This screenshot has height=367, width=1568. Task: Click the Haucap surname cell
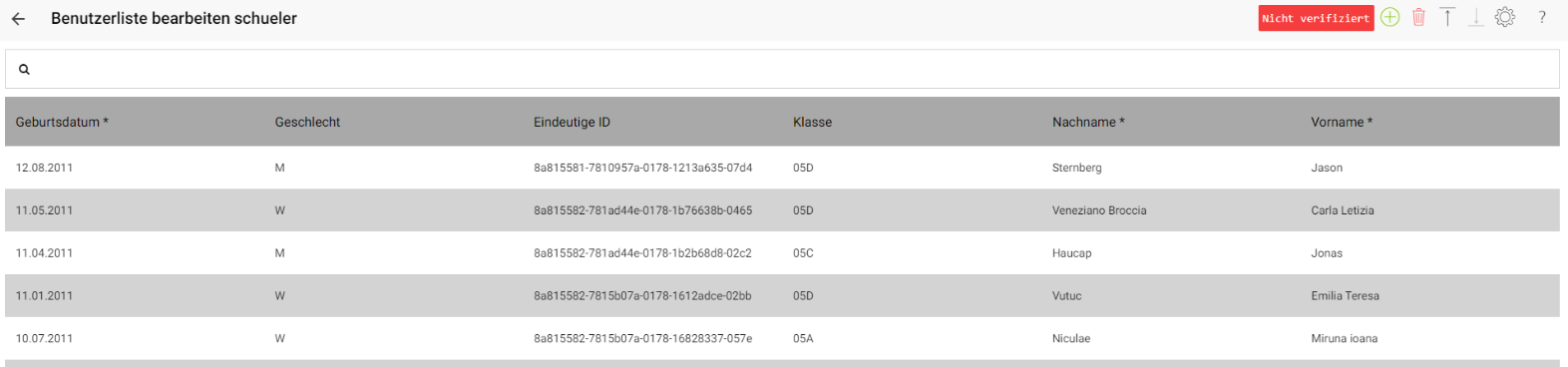(1072, 253)
